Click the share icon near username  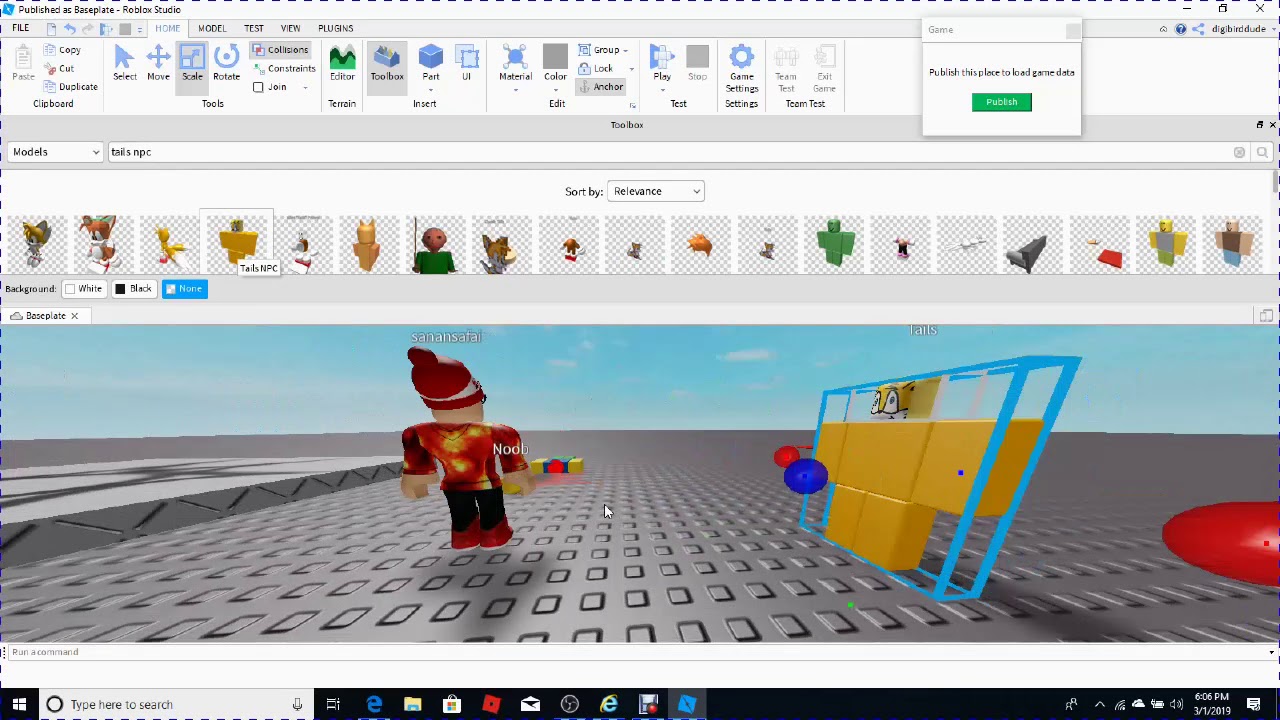coord(1197,29)
